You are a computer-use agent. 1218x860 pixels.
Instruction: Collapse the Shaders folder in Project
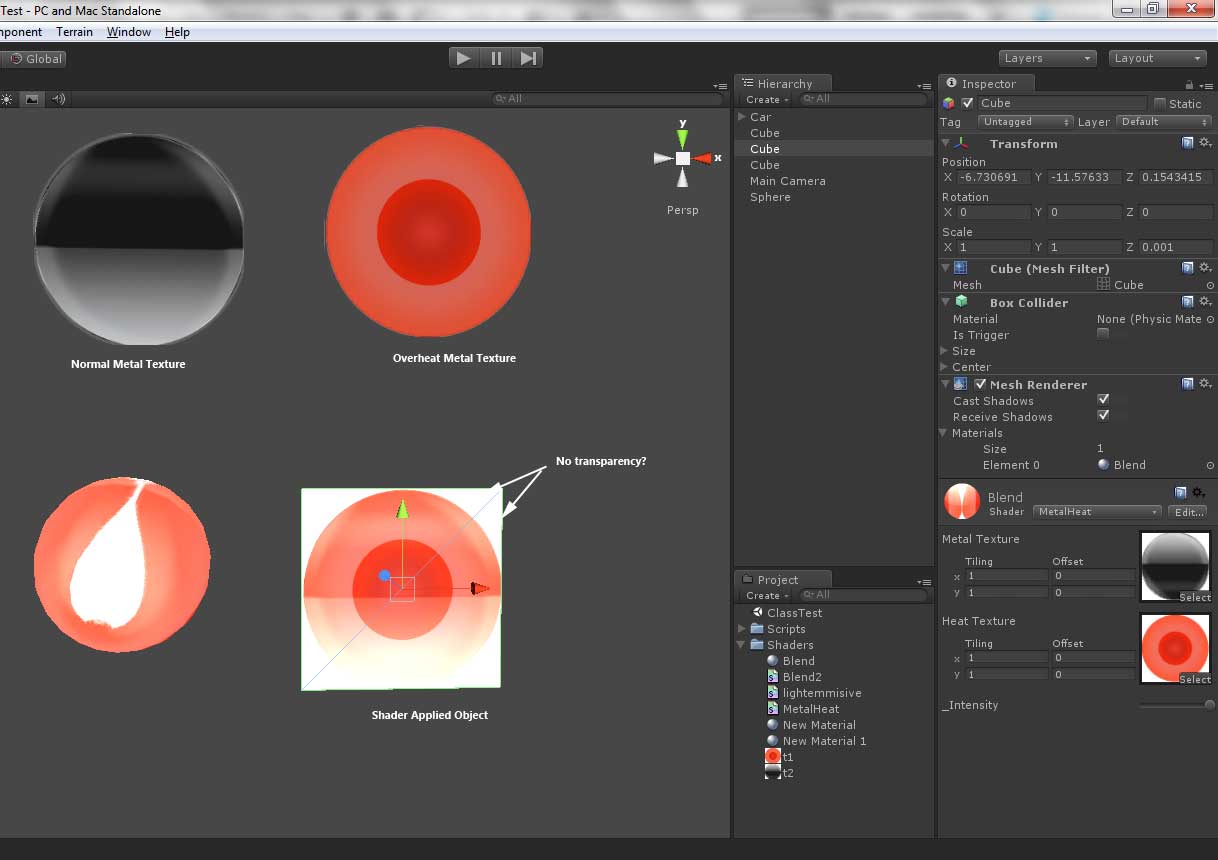[x=741, y=645]
